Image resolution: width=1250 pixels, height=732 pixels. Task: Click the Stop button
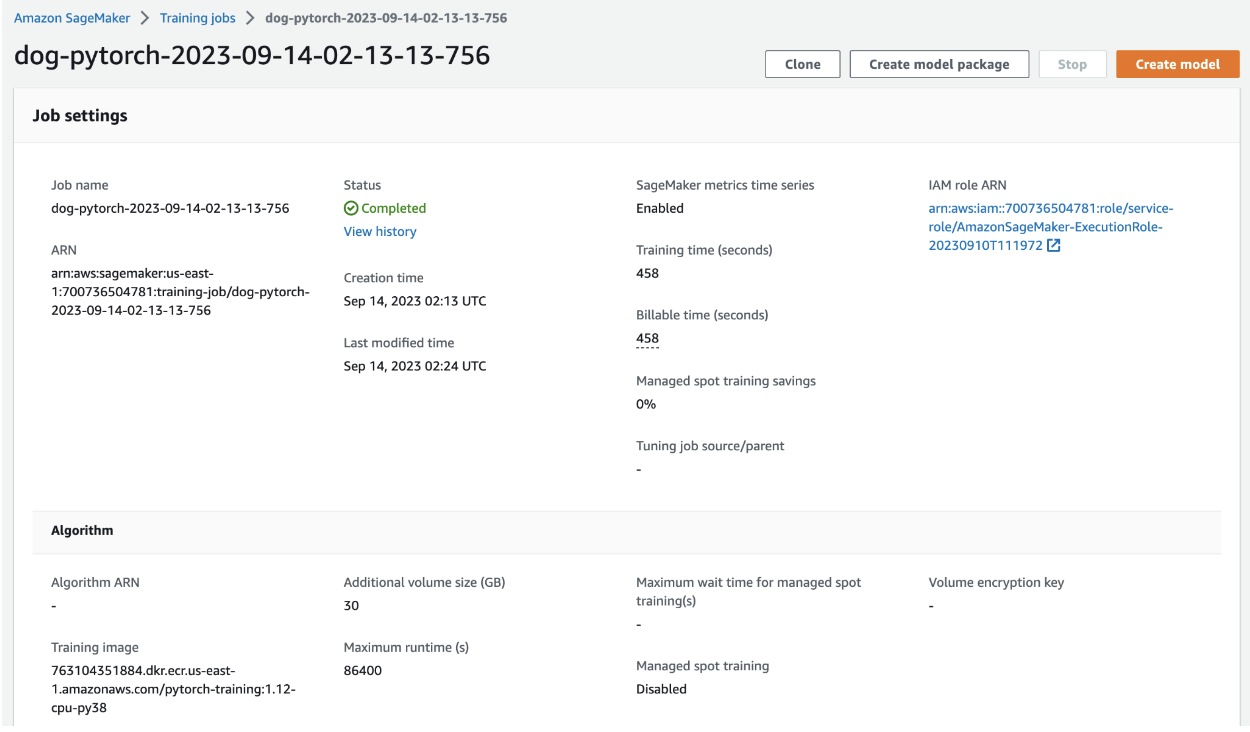[1072, 64]
